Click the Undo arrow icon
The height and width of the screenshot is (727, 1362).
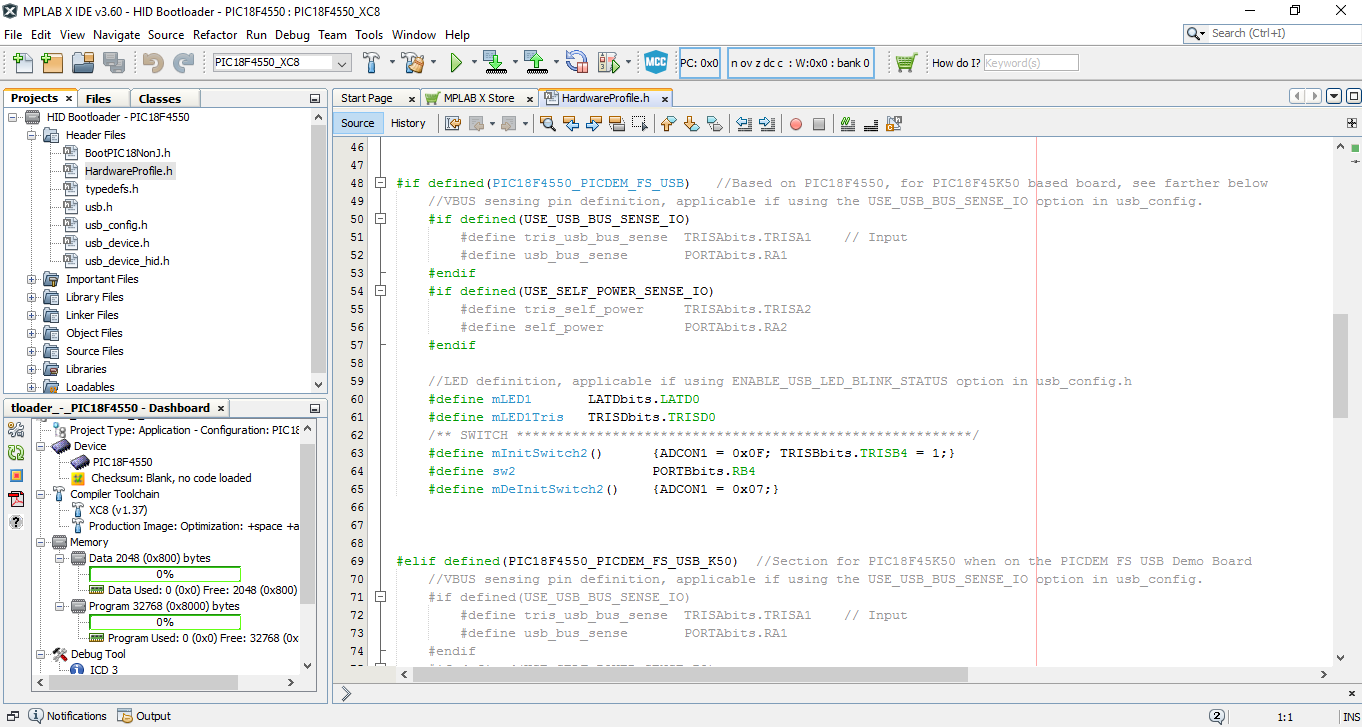coord(152,63)
